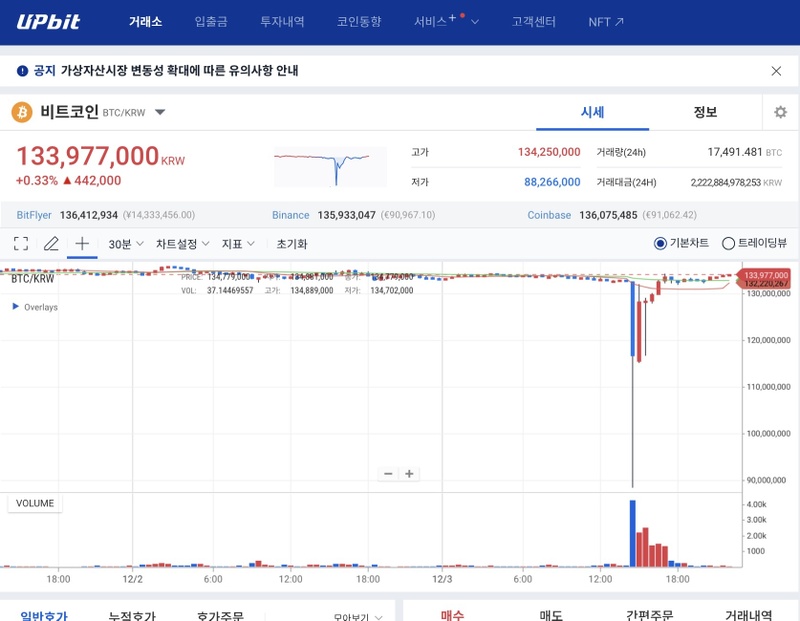Switch to the 매도 sell tab
This screenshot has height=621, width=800.
(551, 616)
